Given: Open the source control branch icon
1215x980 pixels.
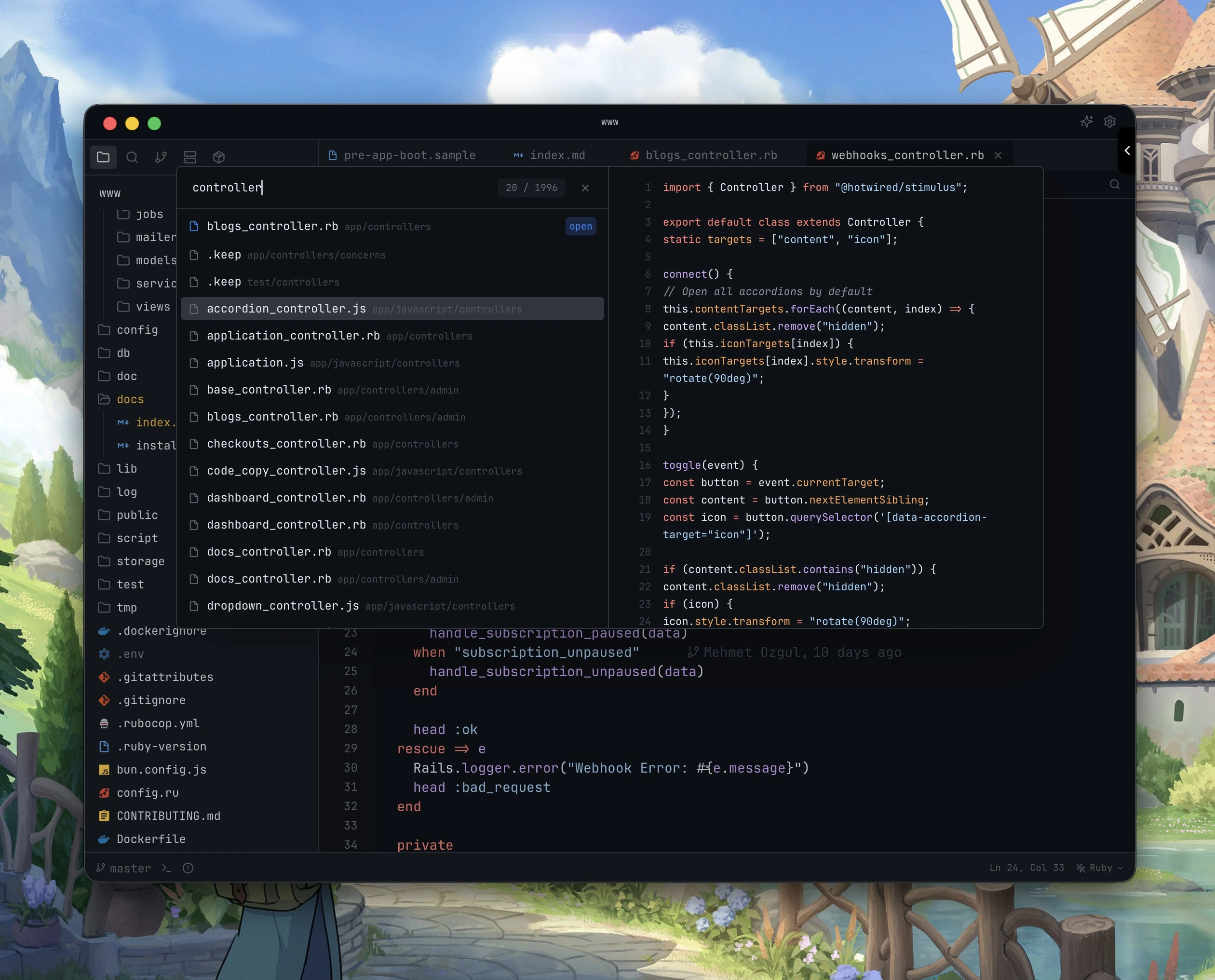Looking at the screenshot, I should point(161,158).
